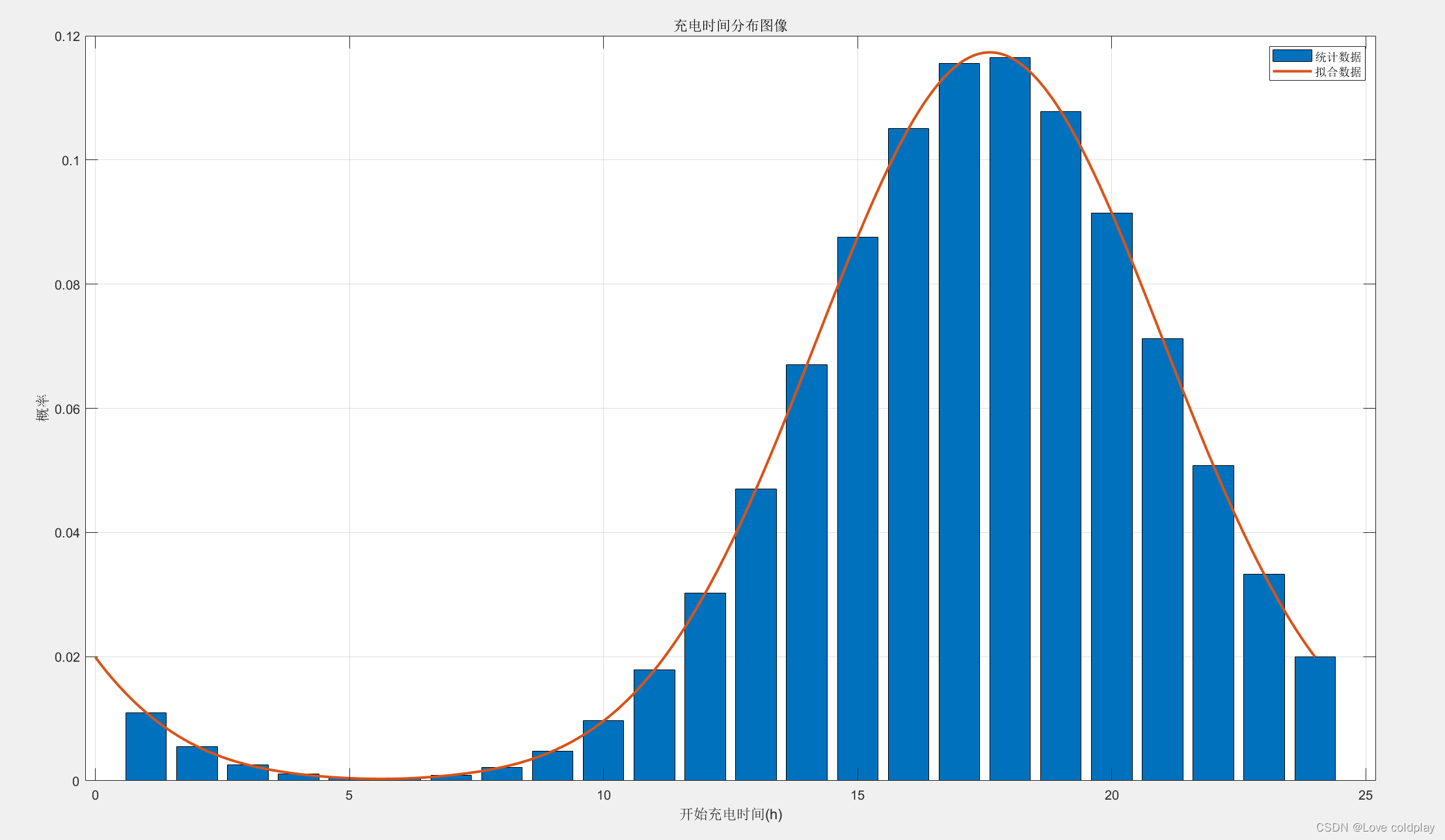The height and width of the screenshot is (840, 1445).
Task: Click the y-axis label 概率
Action: coord(42,408)
